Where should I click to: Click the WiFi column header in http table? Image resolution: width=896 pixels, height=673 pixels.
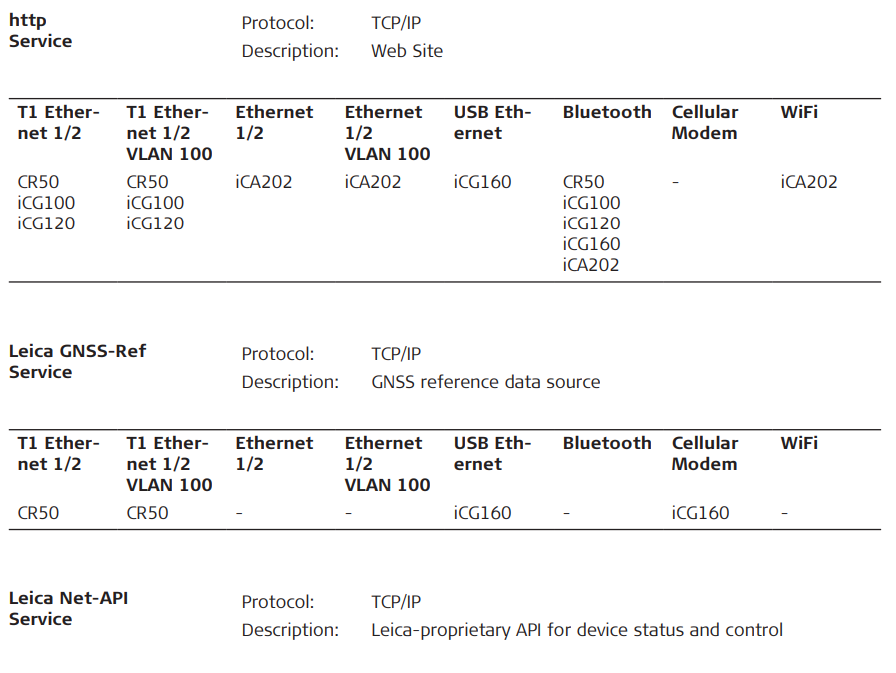798,112
